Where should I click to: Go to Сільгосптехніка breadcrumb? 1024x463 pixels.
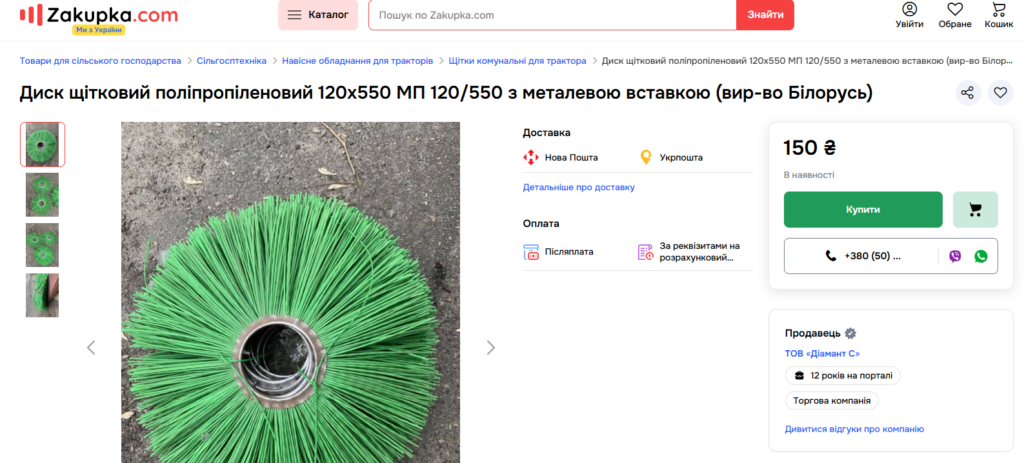click(232, 61)
